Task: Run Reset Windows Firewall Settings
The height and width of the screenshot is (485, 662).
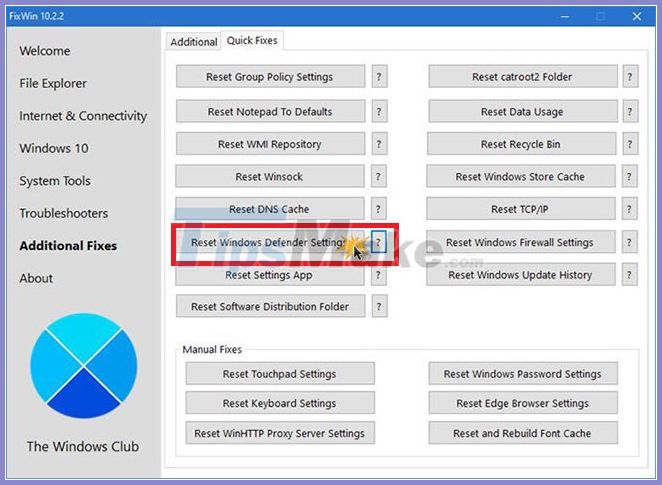Action: click(521, 242)
